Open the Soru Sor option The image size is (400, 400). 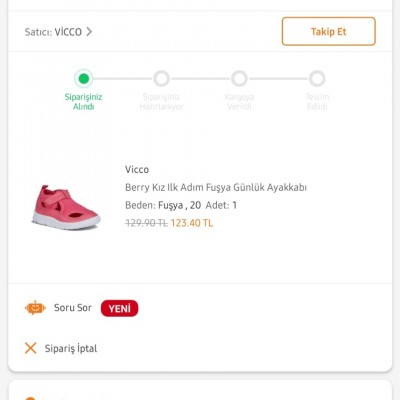pyautogui.click(x=73, y=308)
